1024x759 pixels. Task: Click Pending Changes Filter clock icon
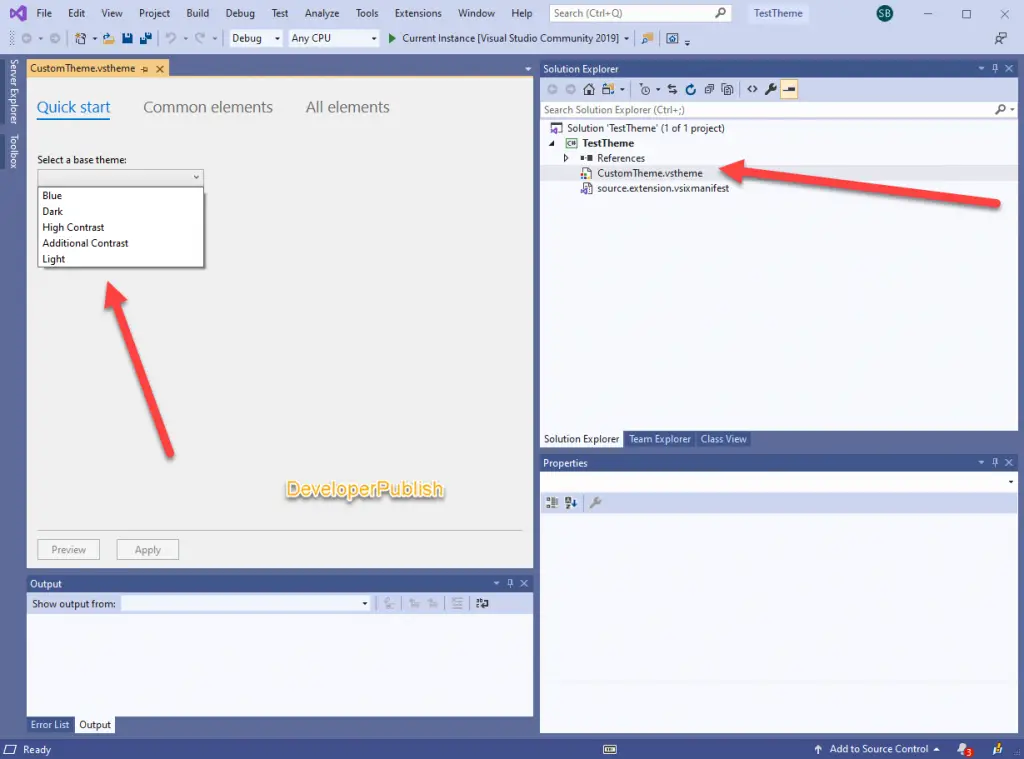coord(645,89)
